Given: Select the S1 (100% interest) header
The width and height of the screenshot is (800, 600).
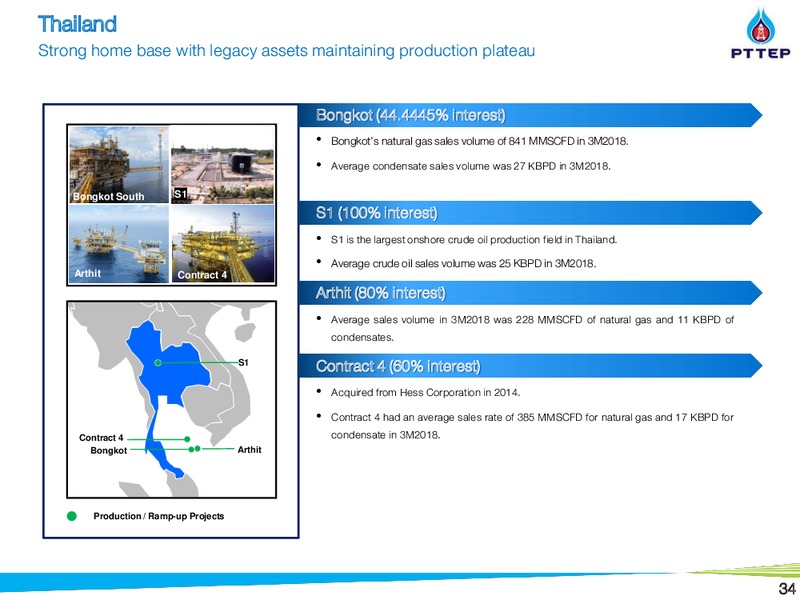Looking at the screenshot, I should point(531,213).
